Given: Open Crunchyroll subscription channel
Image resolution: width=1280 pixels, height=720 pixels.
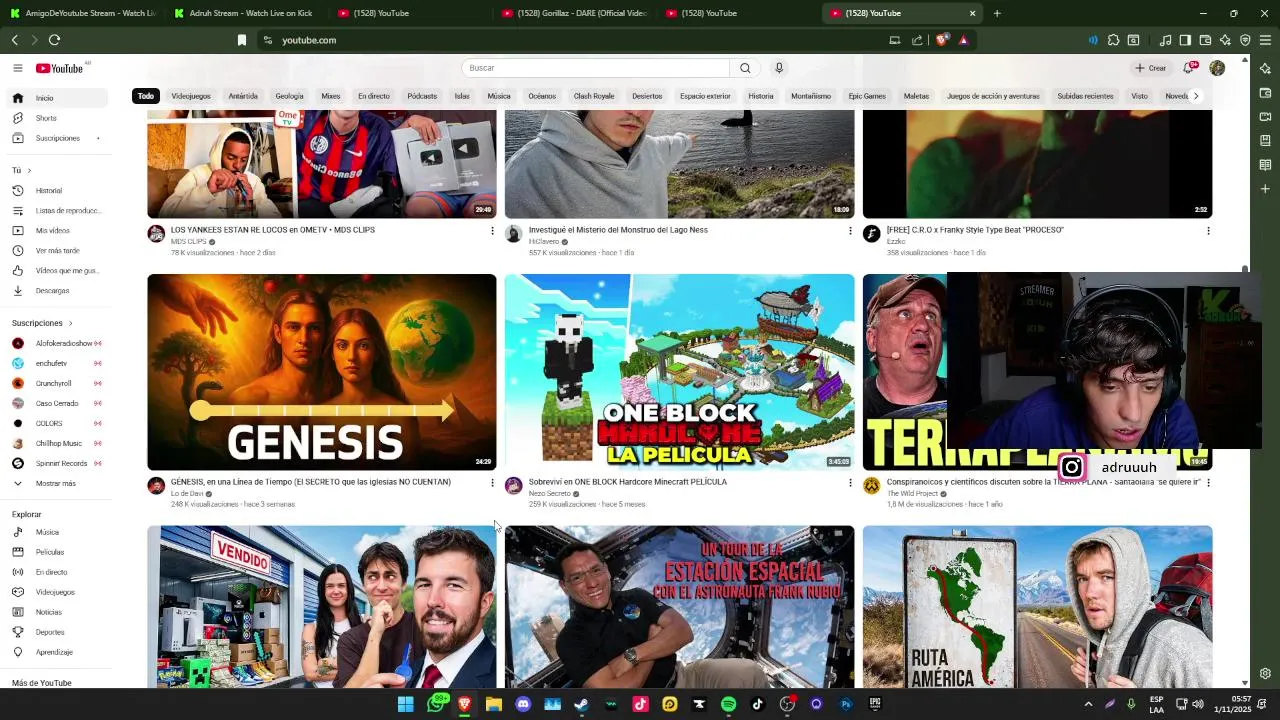Looking at the screenshot, I should coord(58,383).
